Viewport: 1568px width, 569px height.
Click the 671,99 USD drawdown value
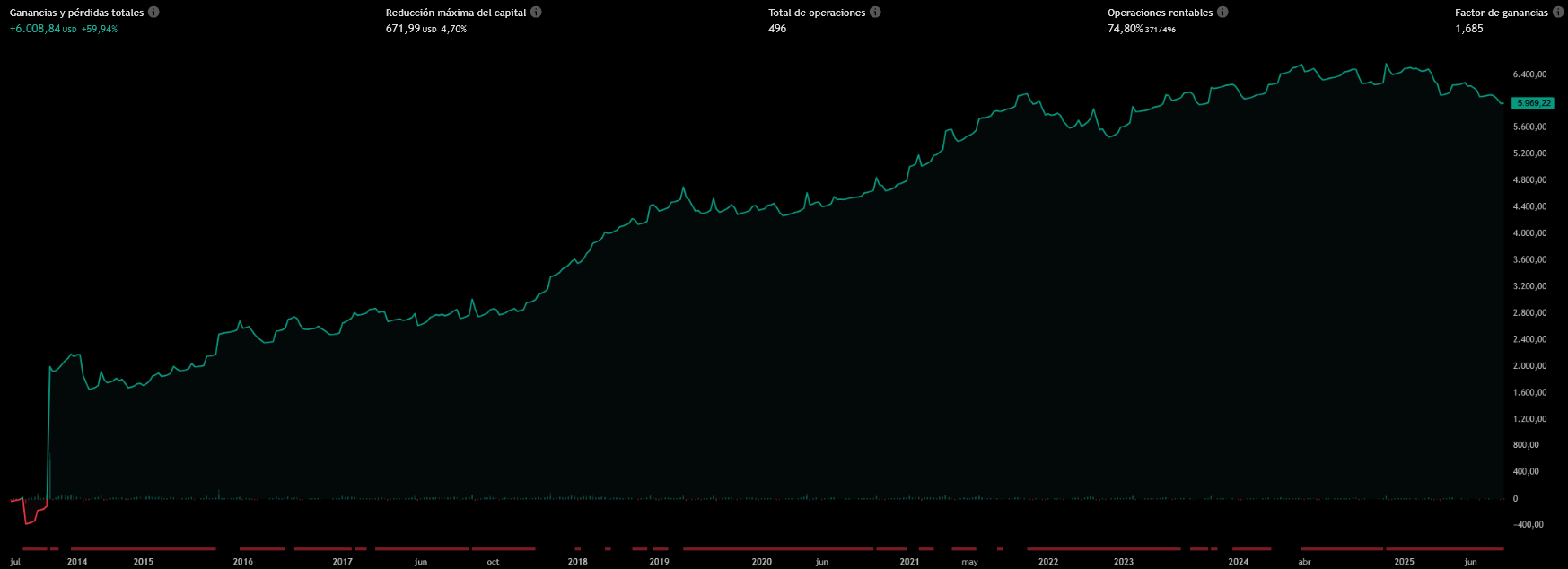tap(403, 29)
